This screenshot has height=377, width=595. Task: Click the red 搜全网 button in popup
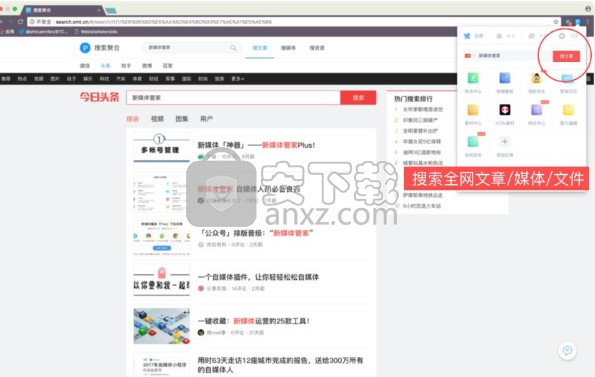[566, 56]
